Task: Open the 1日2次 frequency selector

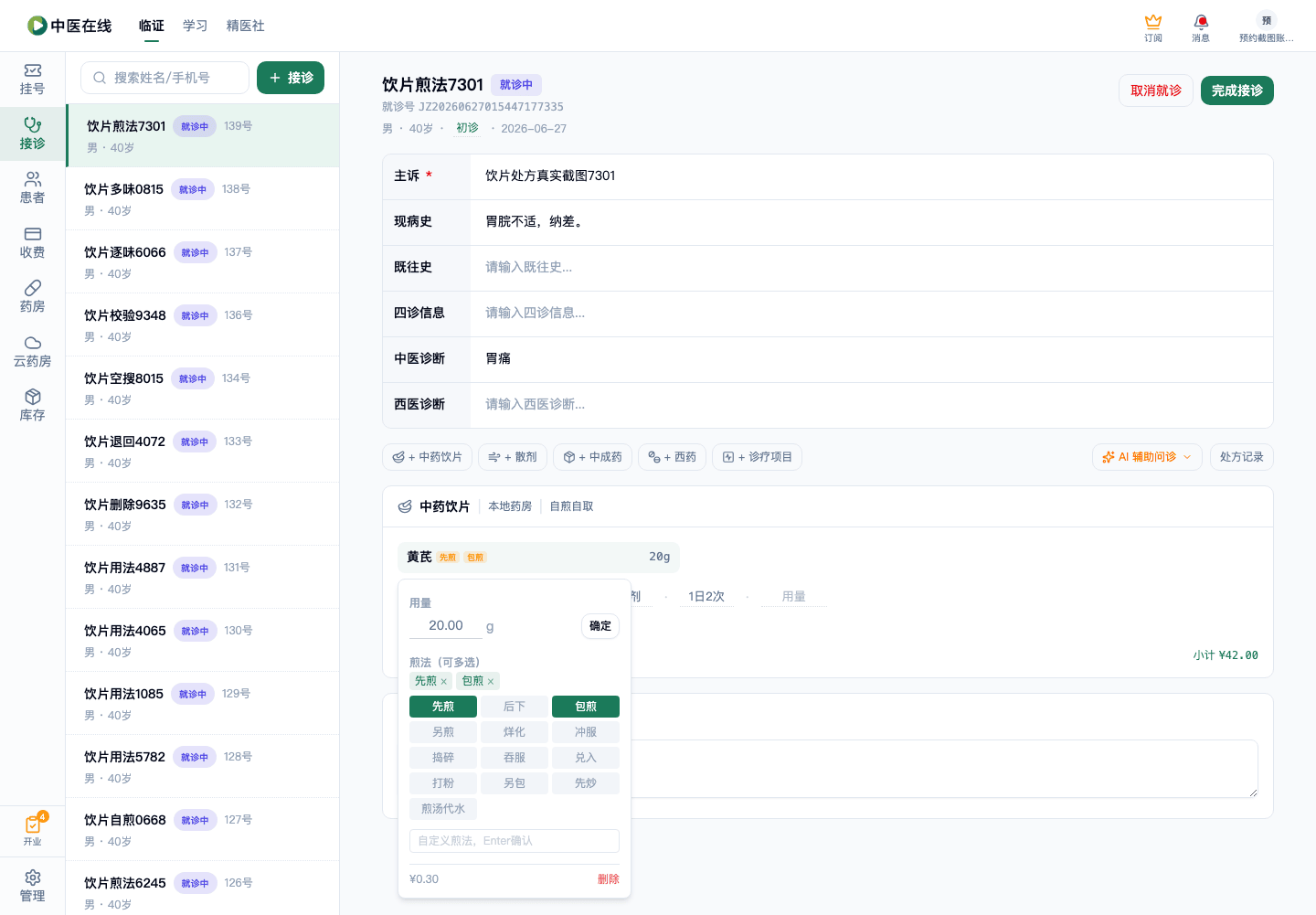Action: [706, 597]
